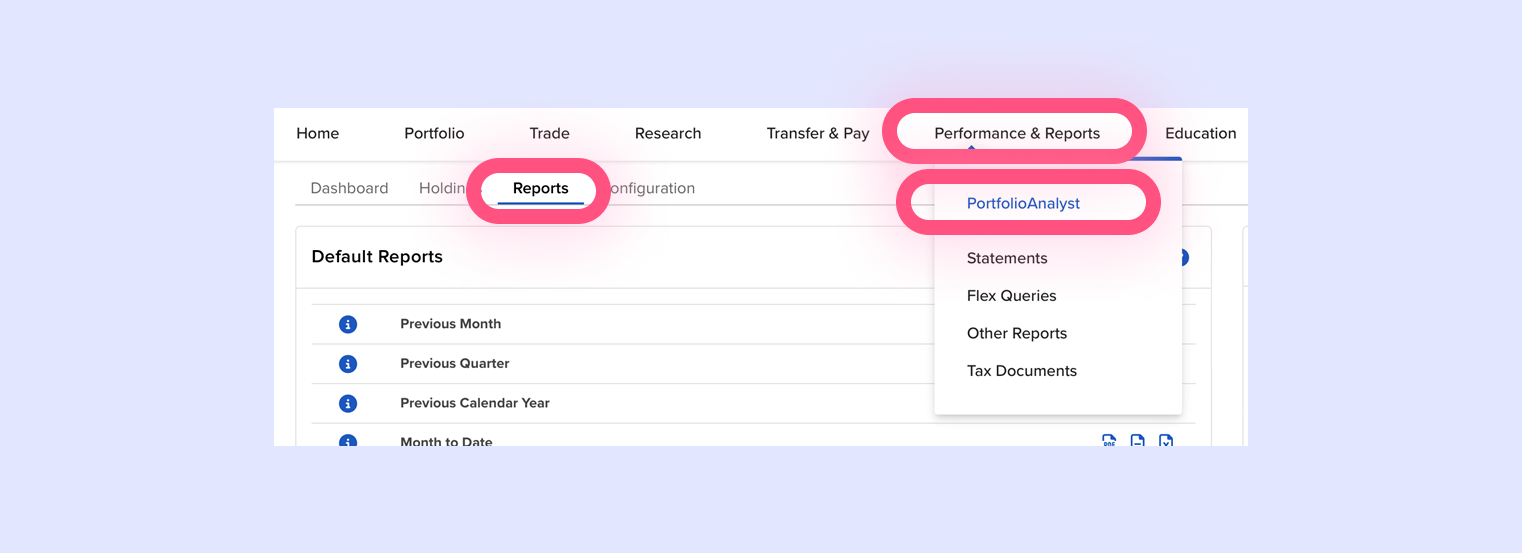Switch to the Dashboard tab

[349, 188]
